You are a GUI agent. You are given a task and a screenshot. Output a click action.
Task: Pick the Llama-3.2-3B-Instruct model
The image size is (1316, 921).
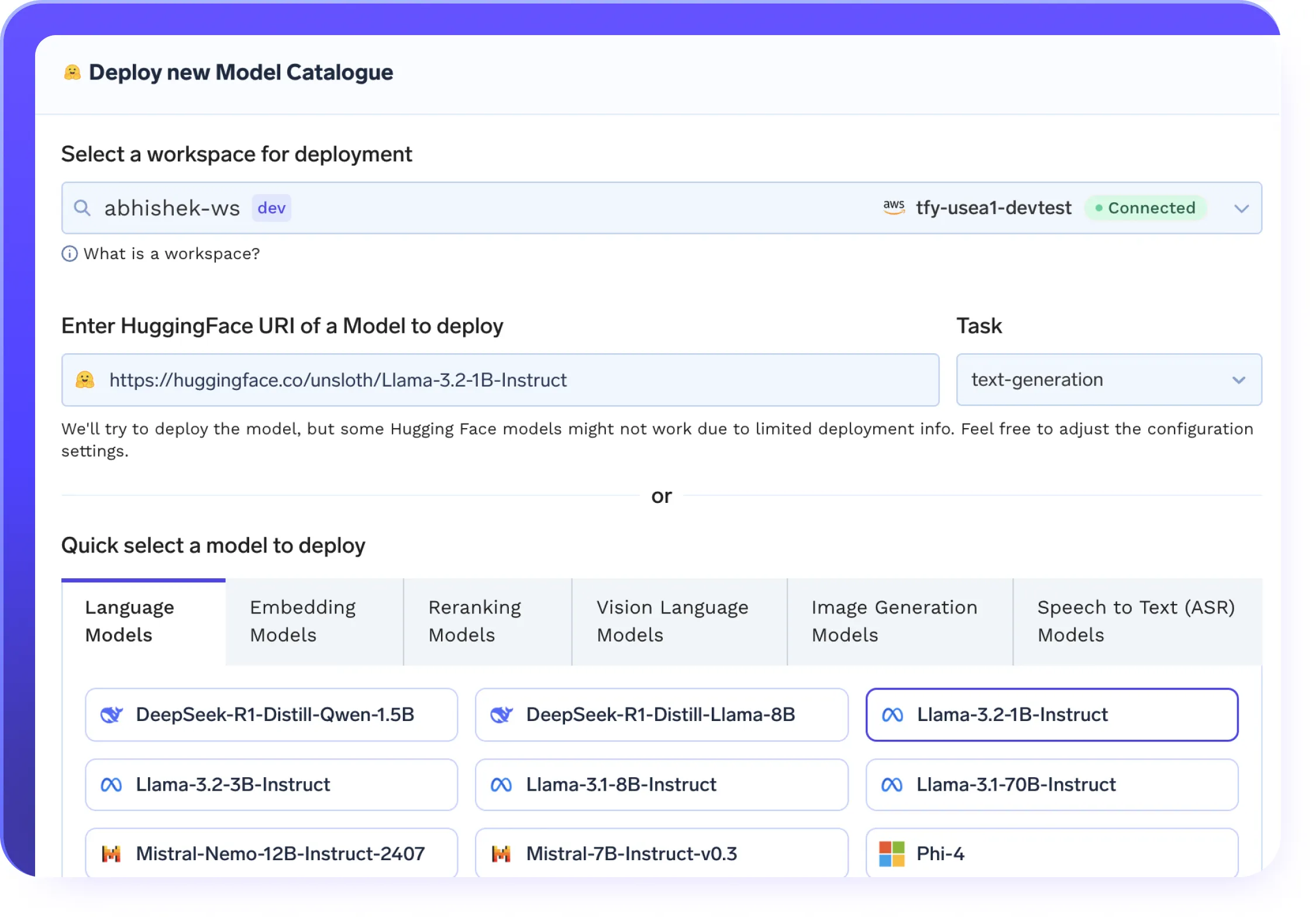pos(271,785)
